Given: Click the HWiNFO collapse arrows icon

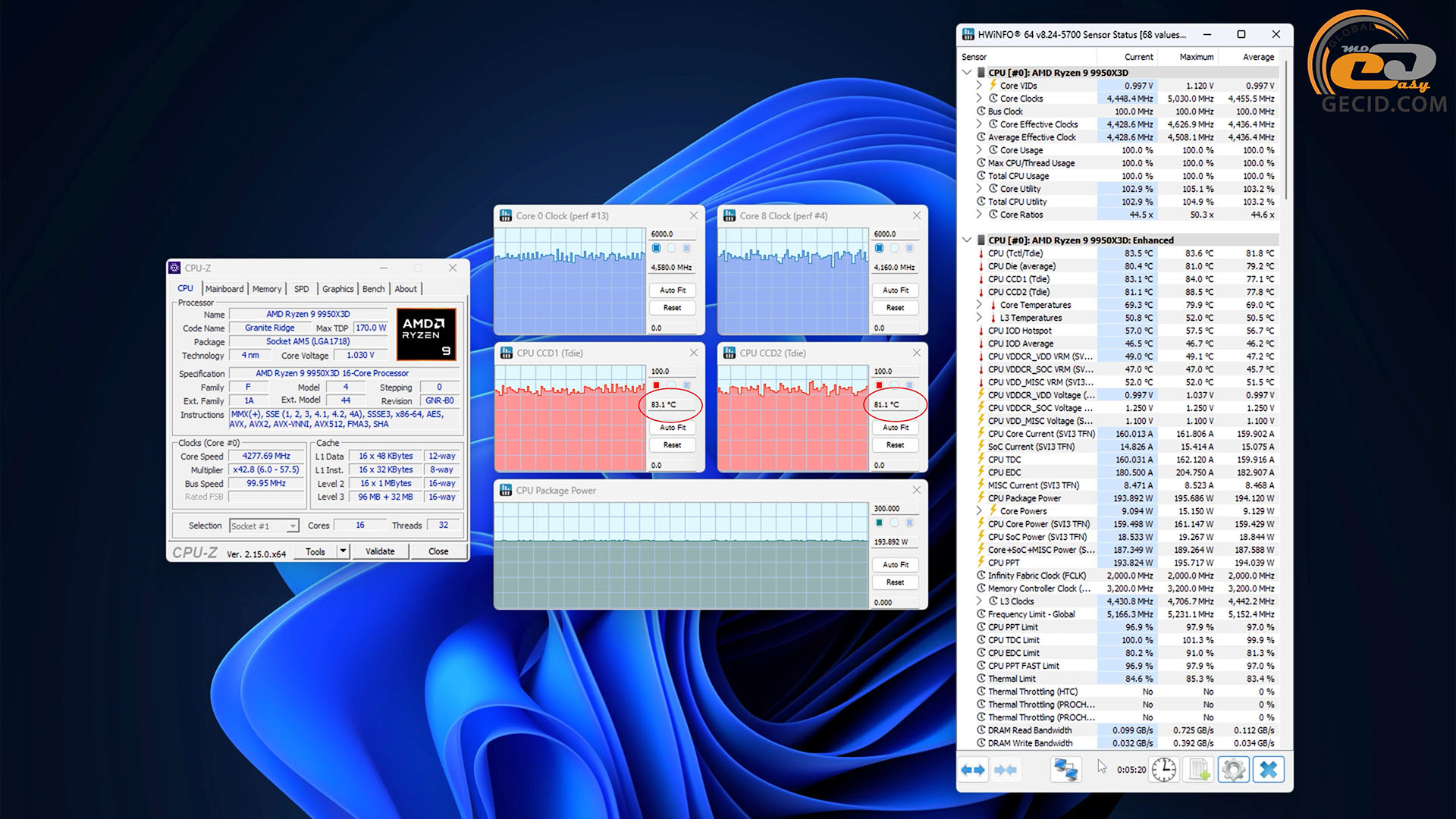Looking at the screenshot, I should [1006, 770].
